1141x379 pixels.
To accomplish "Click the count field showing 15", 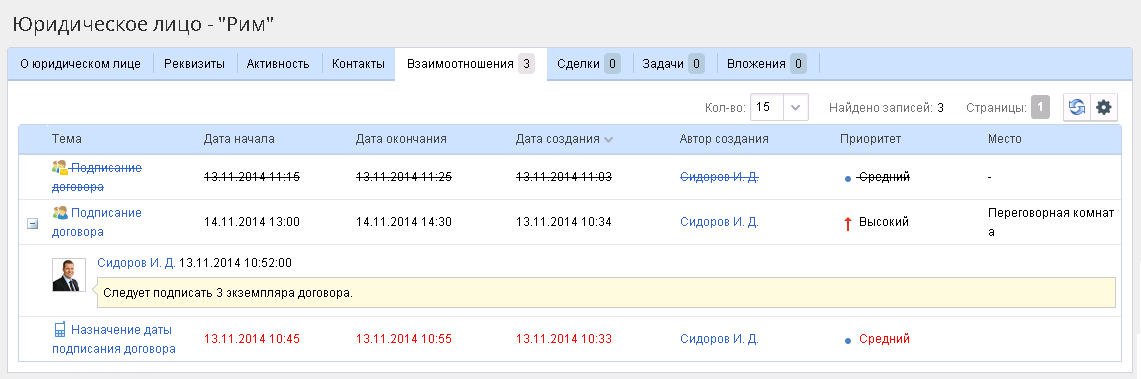I will click(766, 108).
